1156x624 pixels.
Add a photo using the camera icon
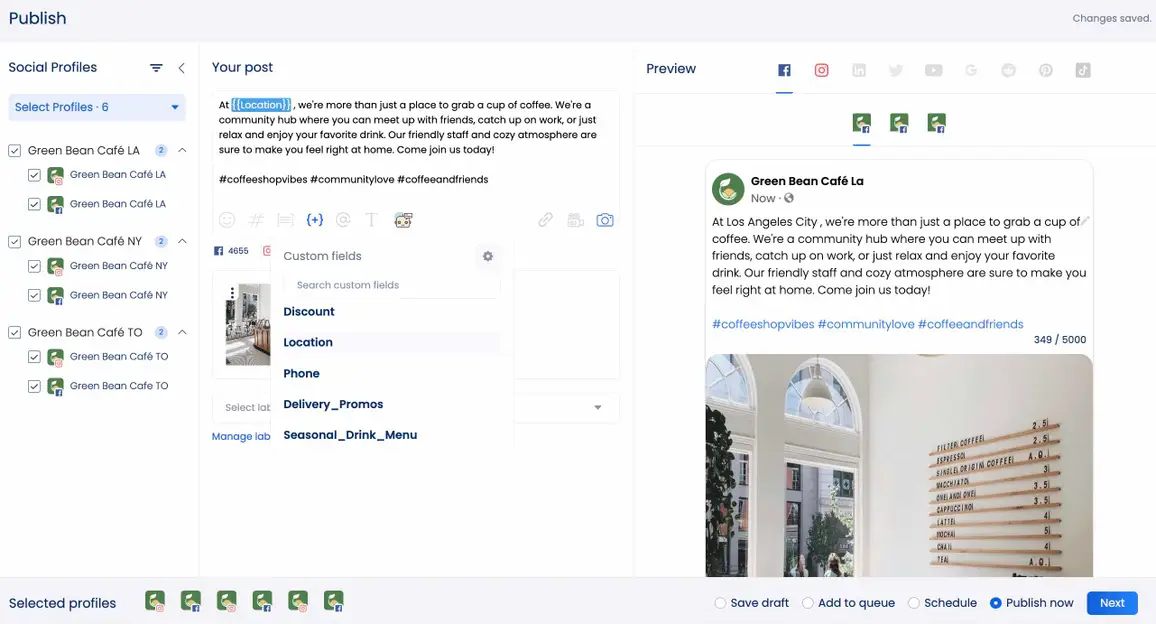[605, 219]
